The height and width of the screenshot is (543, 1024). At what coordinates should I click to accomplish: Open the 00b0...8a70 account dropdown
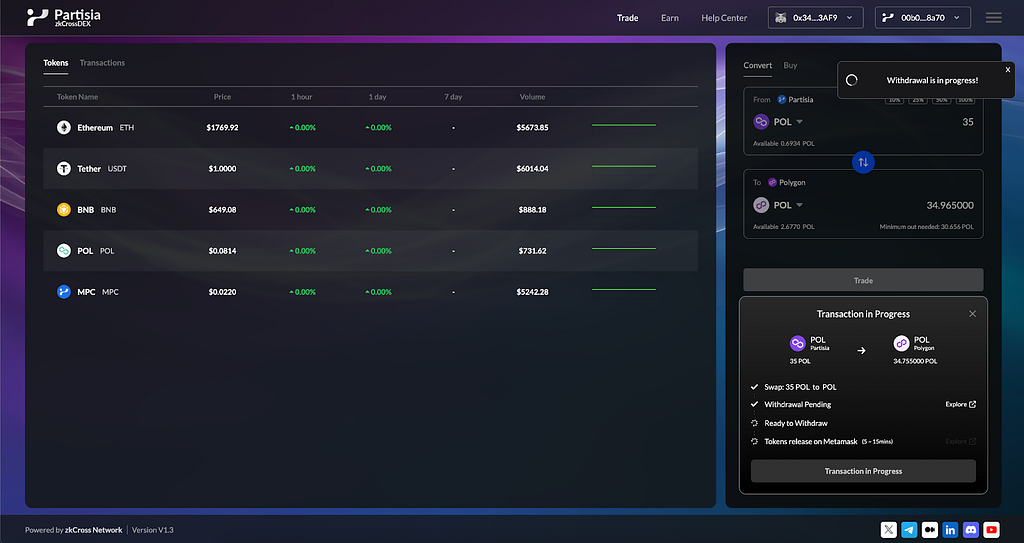tap(923, 18)
